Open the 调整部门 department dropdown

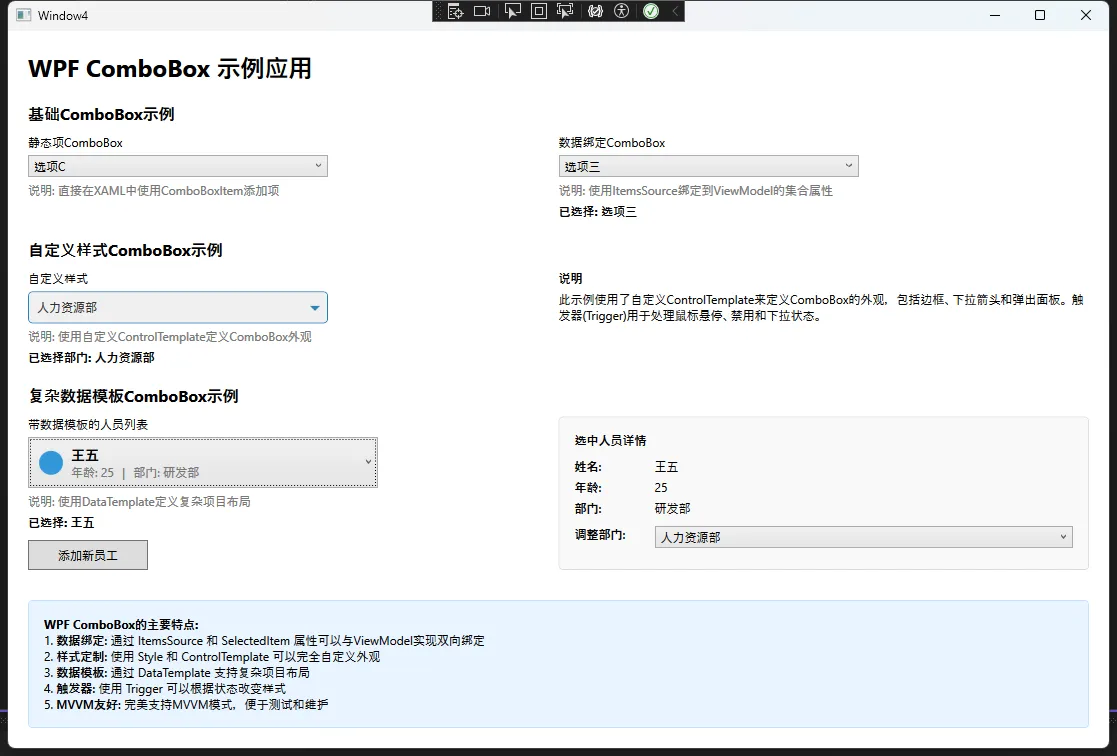pos(864,537)
